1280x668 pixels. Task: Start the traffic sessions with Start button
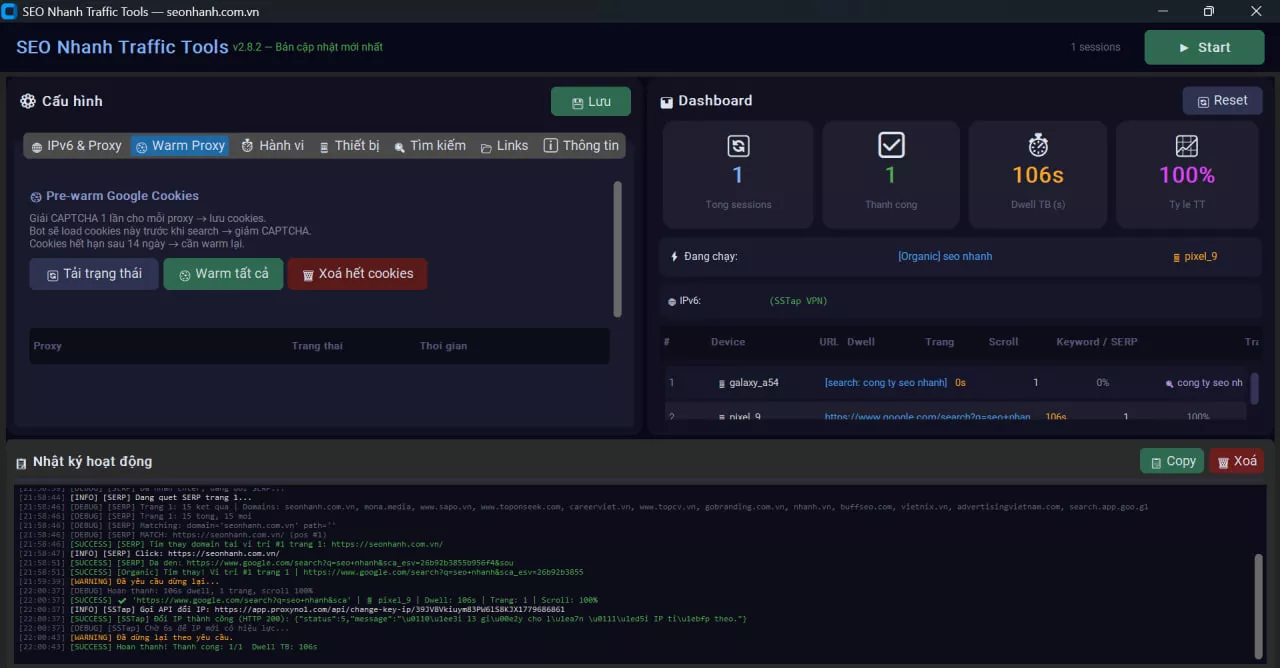pos(1204,47)
